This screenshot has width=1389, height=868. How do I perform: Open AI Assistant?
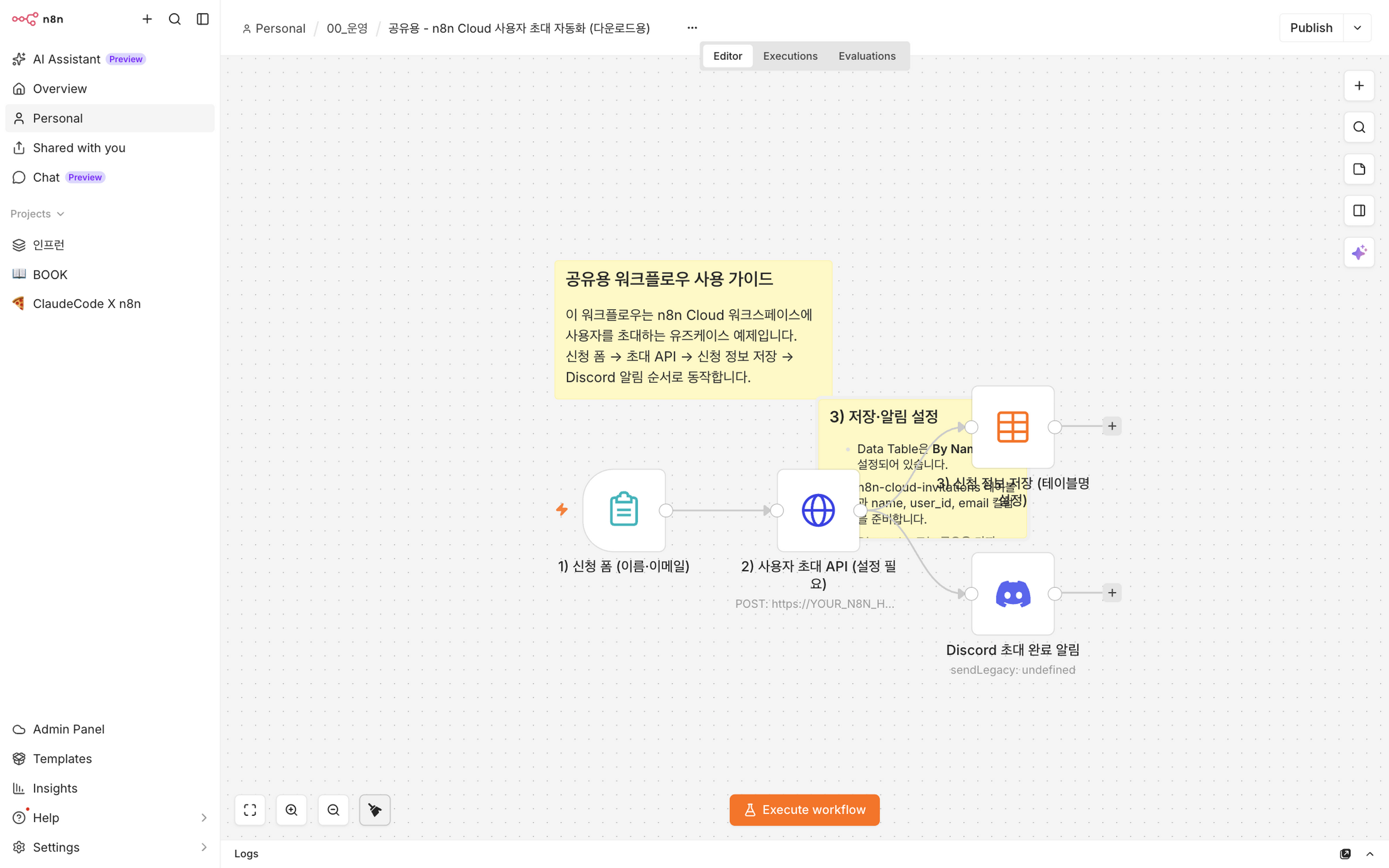[109, 59]
